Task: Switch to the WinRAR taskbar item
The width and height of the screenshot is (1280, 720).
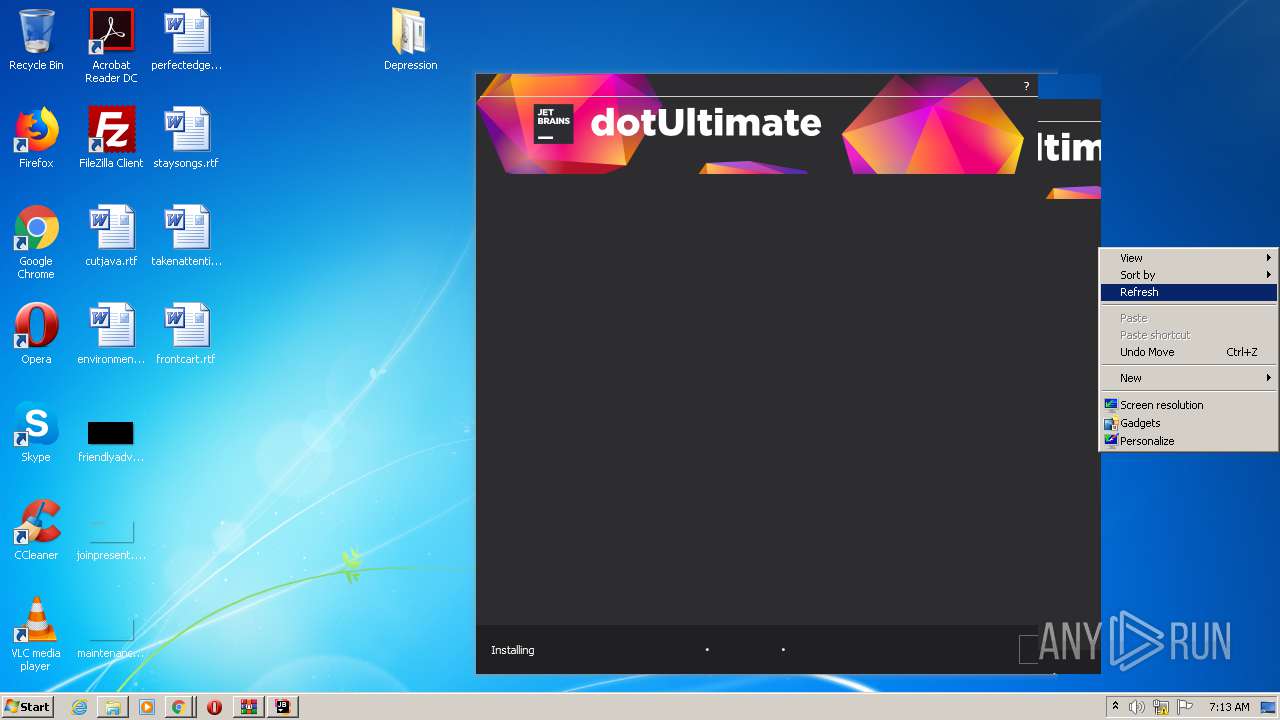Action: coord(248,707)
